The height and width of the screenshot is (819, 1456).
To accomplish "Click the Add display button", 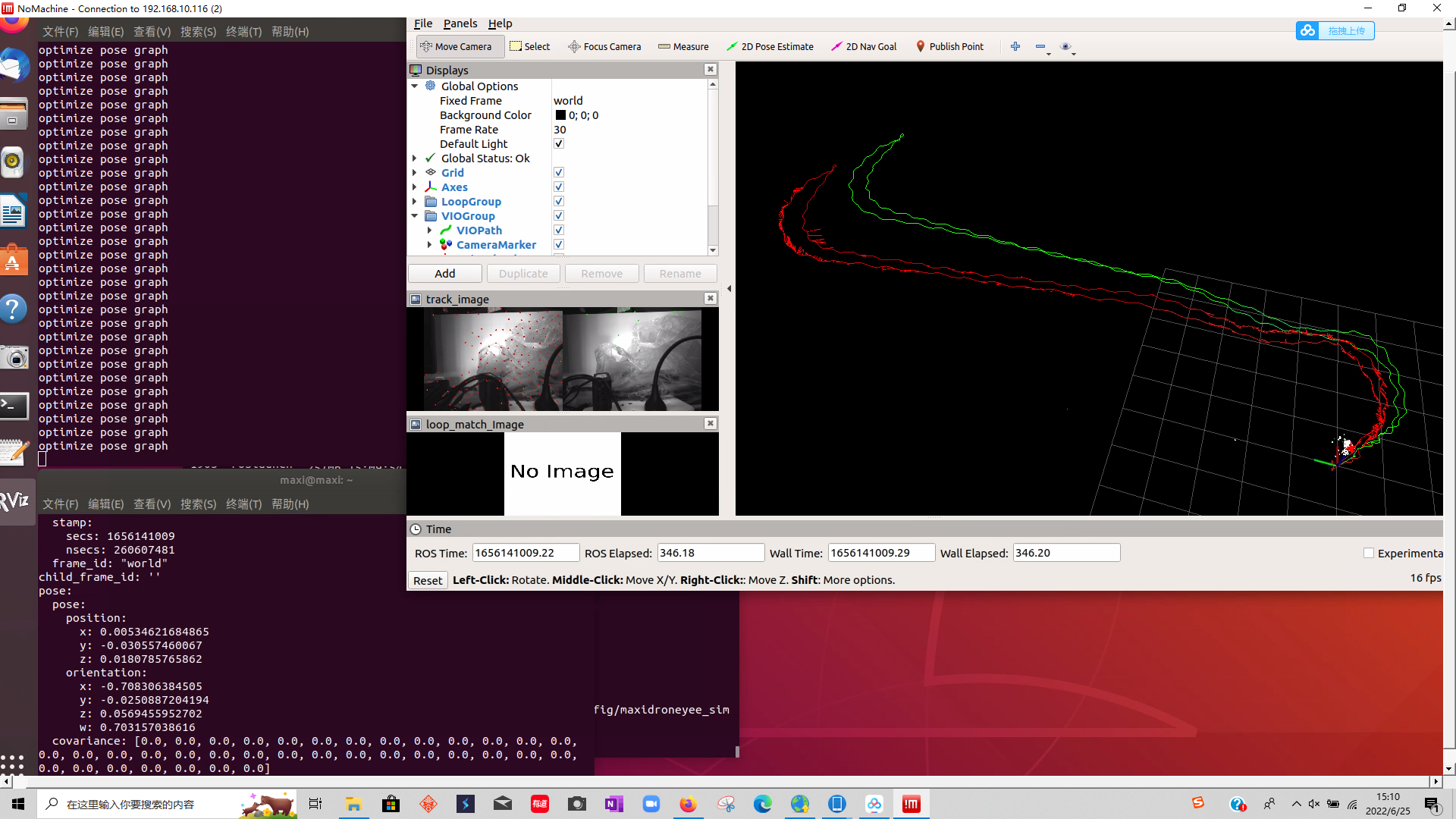I will coord(445,274).
